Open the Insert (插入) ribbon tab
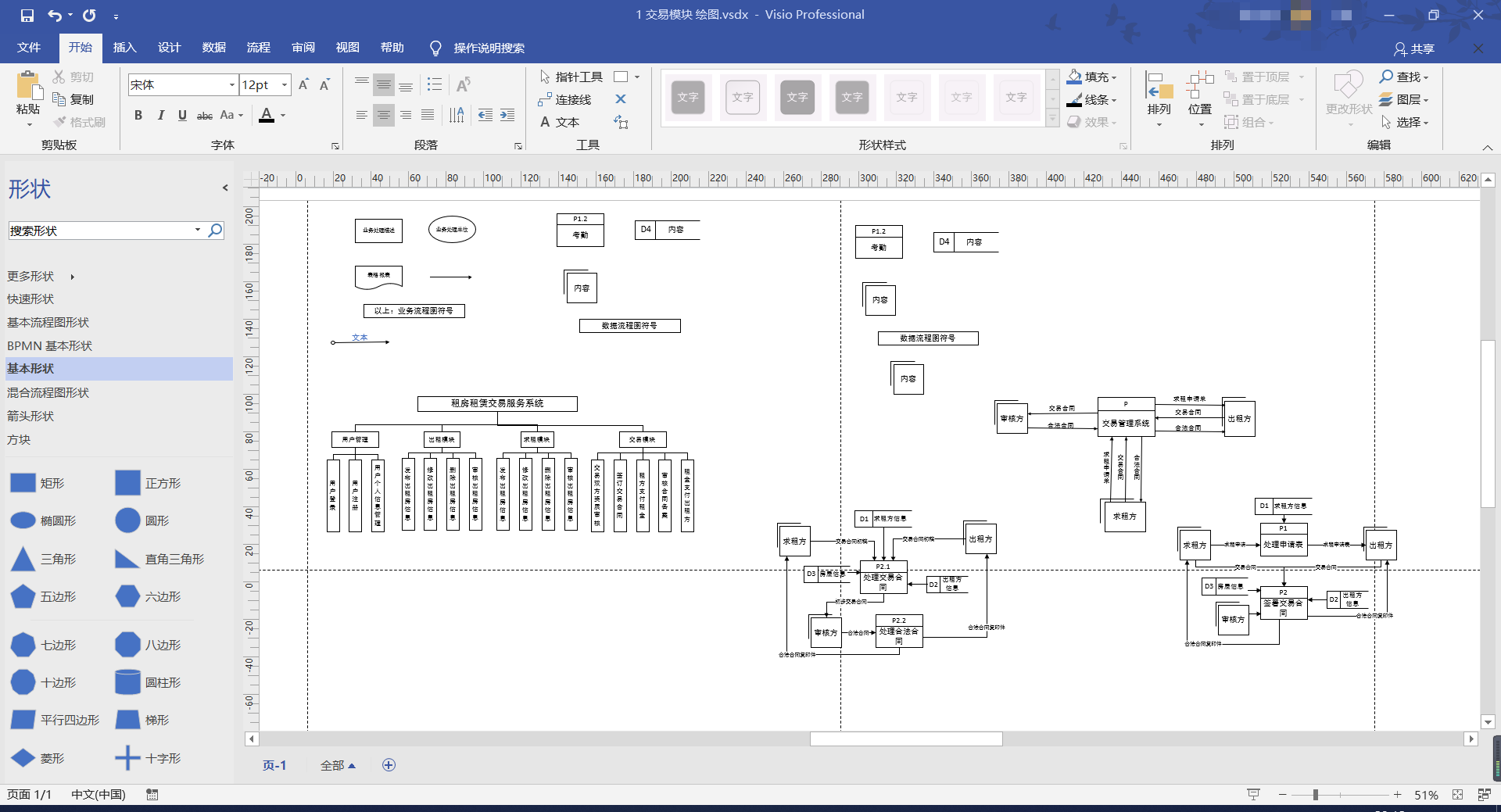Screen dimensions: 1501x812 [x=124, y=48]
